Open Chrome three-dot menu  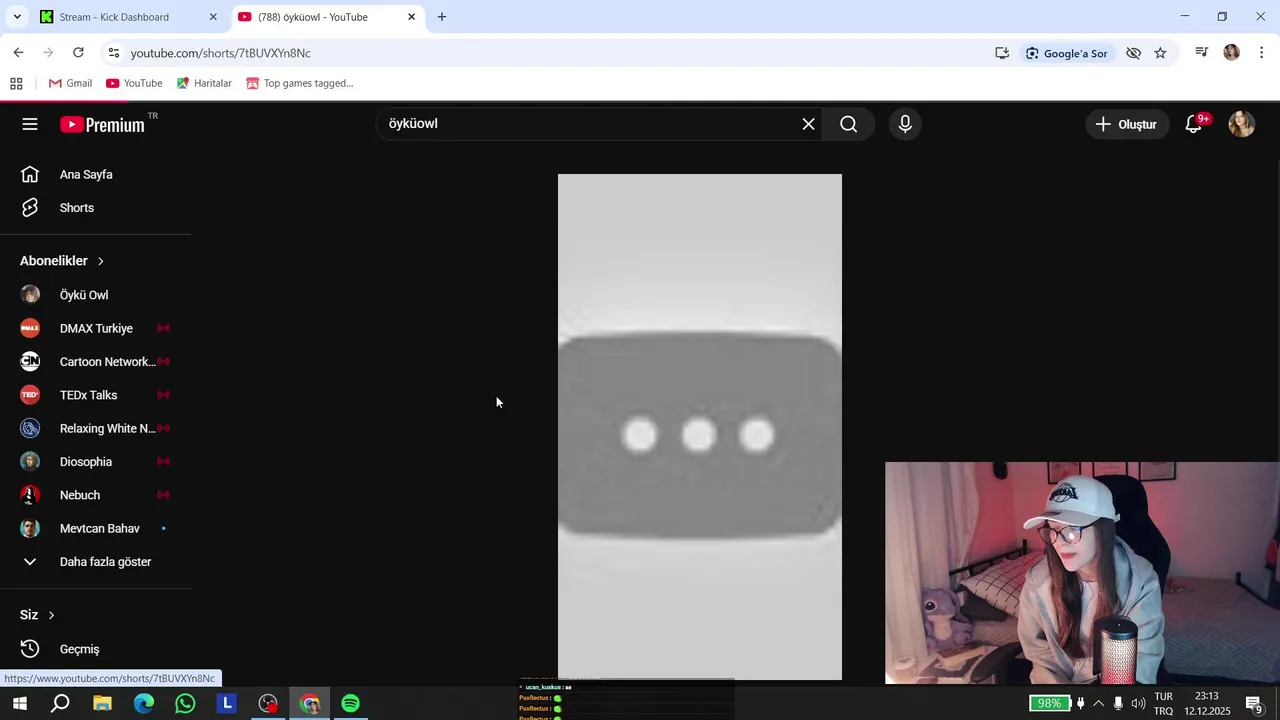tap(1262, 53)
